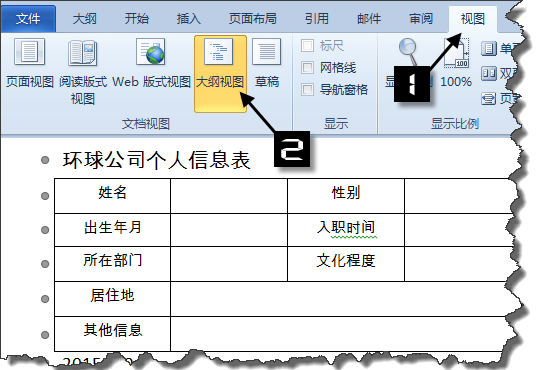Open the 插入 ribbon tab
536x370 pixels.
click(188, 19)
